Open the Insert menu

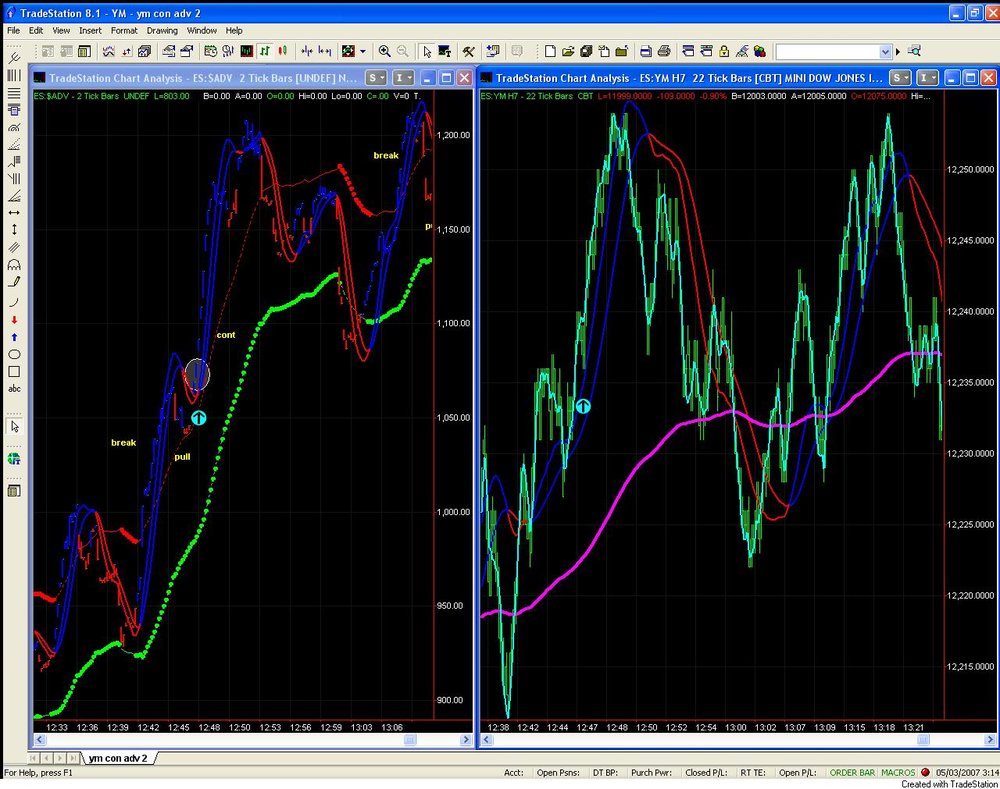pos(90,30)
